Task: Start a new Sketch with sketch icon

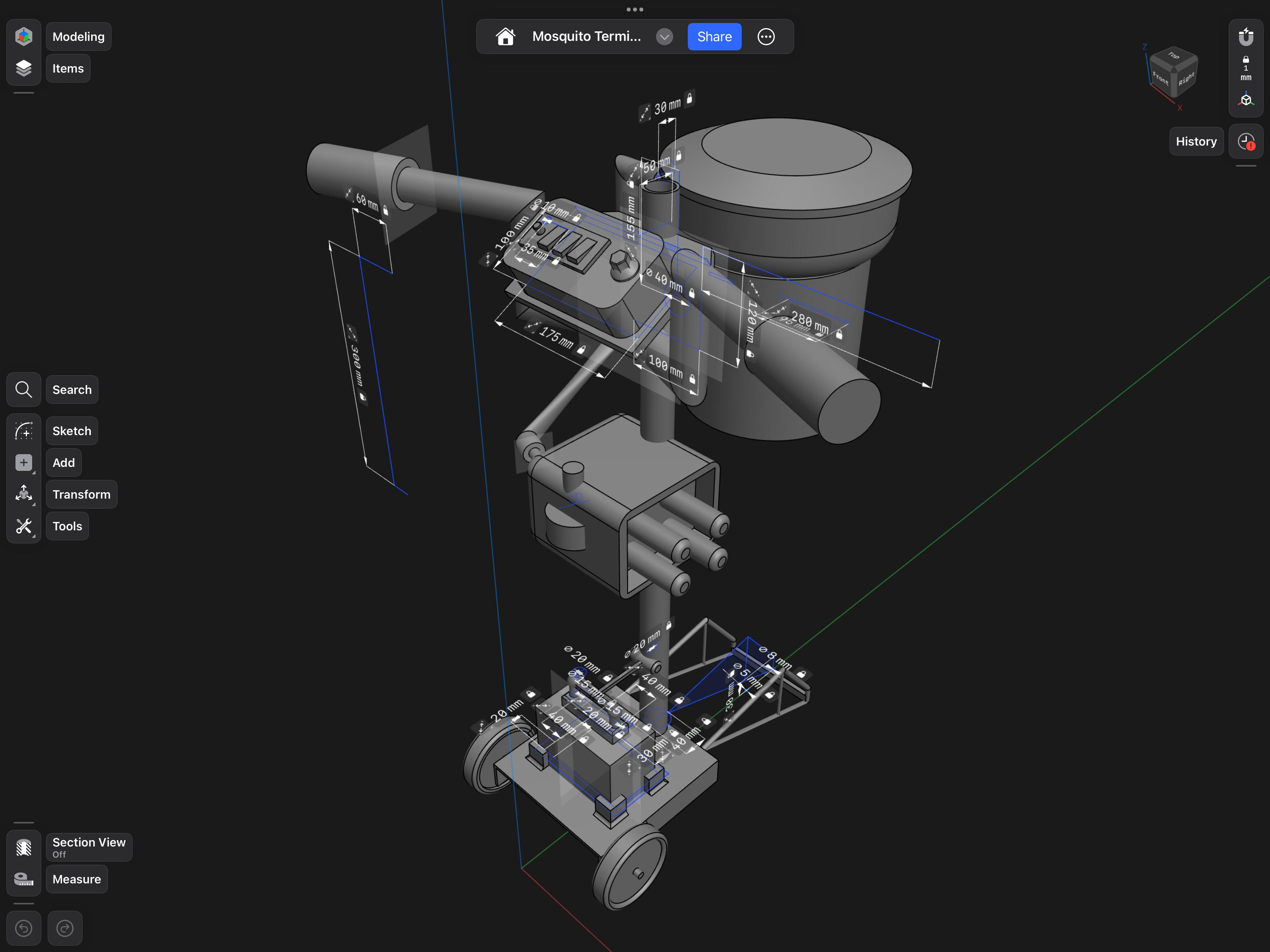Action: (x=23, y=431)
